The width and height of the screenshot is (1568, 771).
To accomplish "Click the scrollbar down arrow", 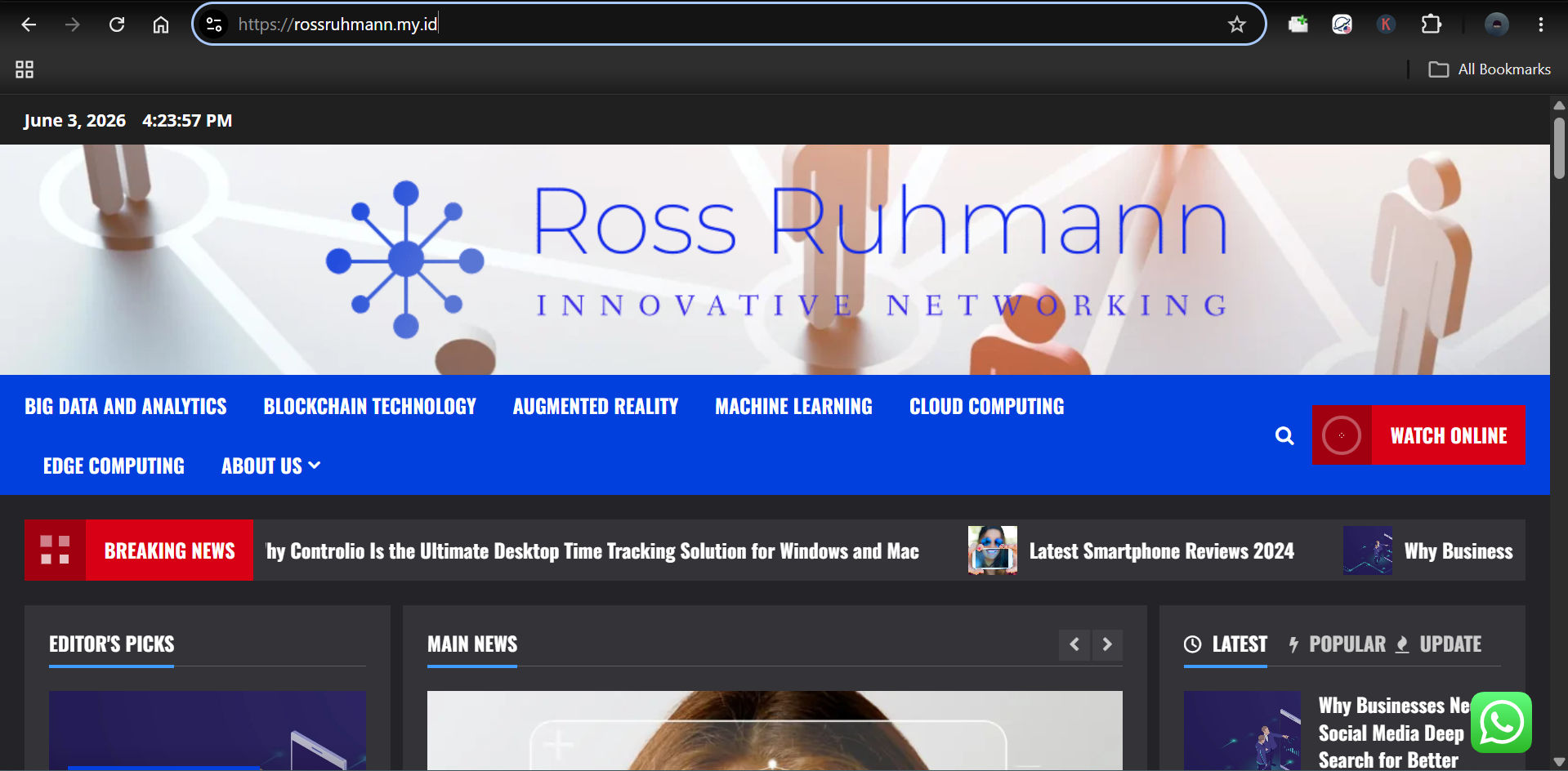I will [x=1559, y=762].
